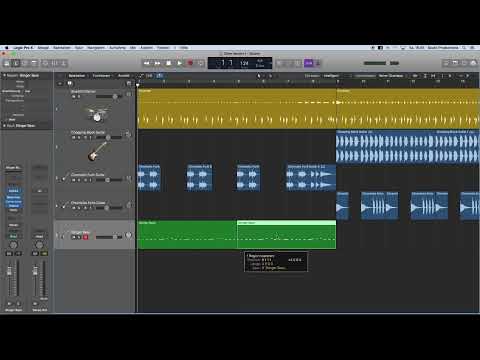
Task: Mute the Stinger Bass track
Action: pos(74,237)
